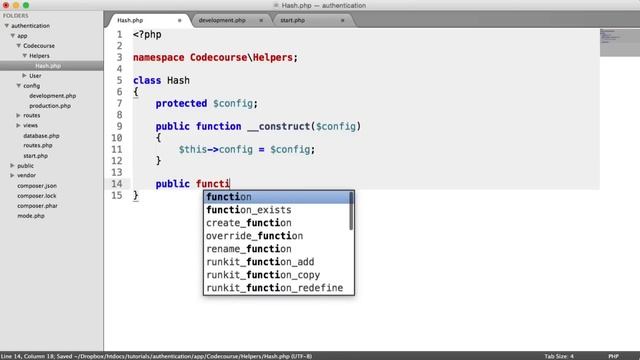Expand the User folder arrow
The image size is (640, 360).
[x=24, y=76]
